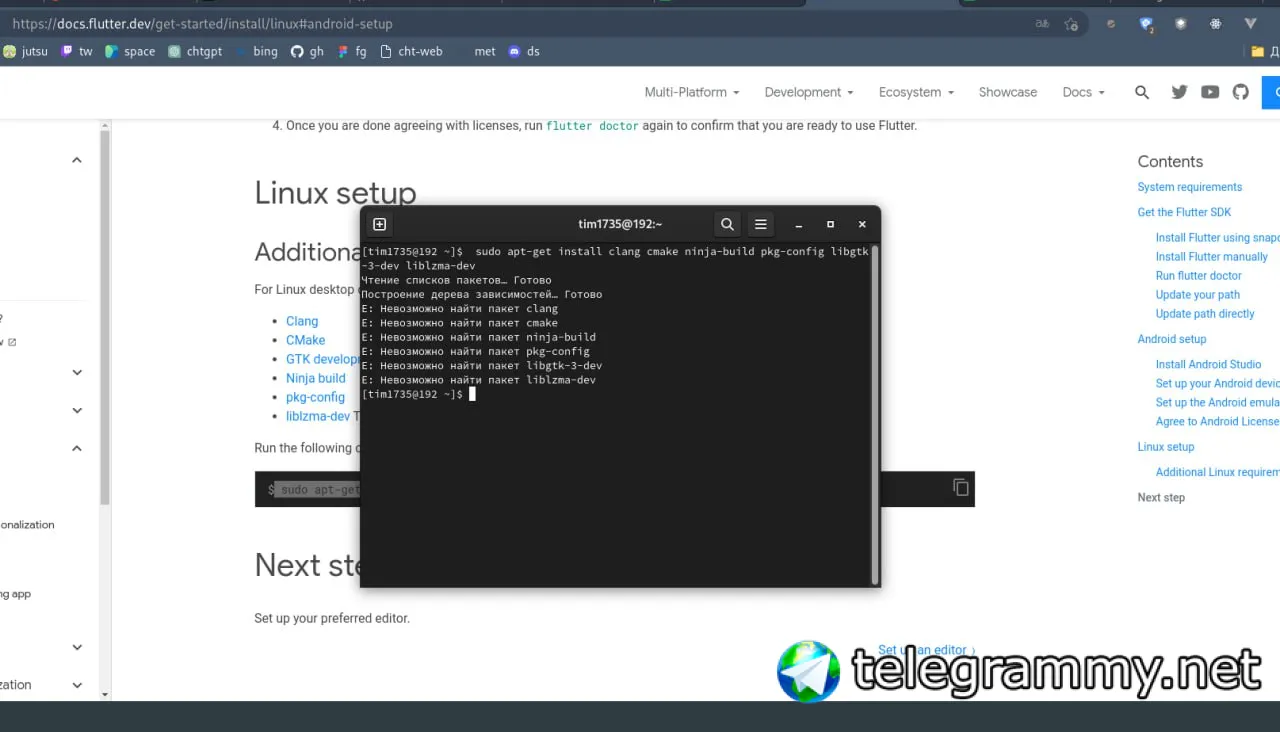The image size is (1280, 732).
Task: Jump to Get the Flutter SDK in Contents
Action: [1184, 212]
